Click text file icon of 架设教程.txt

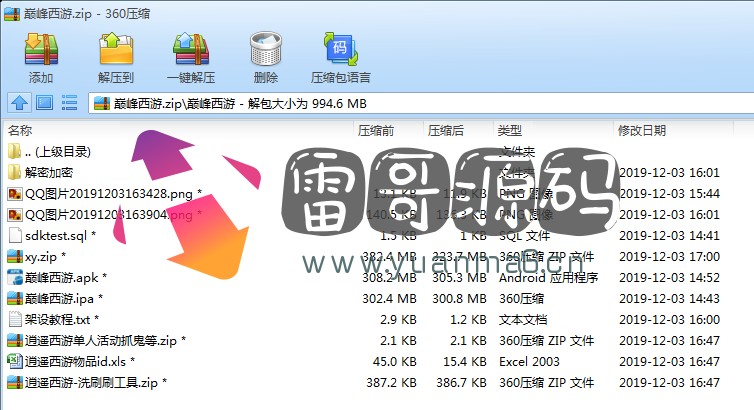coord(15,320)
